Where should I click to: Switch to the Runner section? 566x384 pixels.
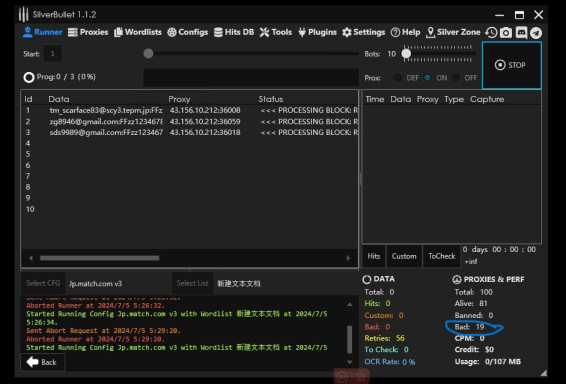pyautogui.click(x=42, y=32)
